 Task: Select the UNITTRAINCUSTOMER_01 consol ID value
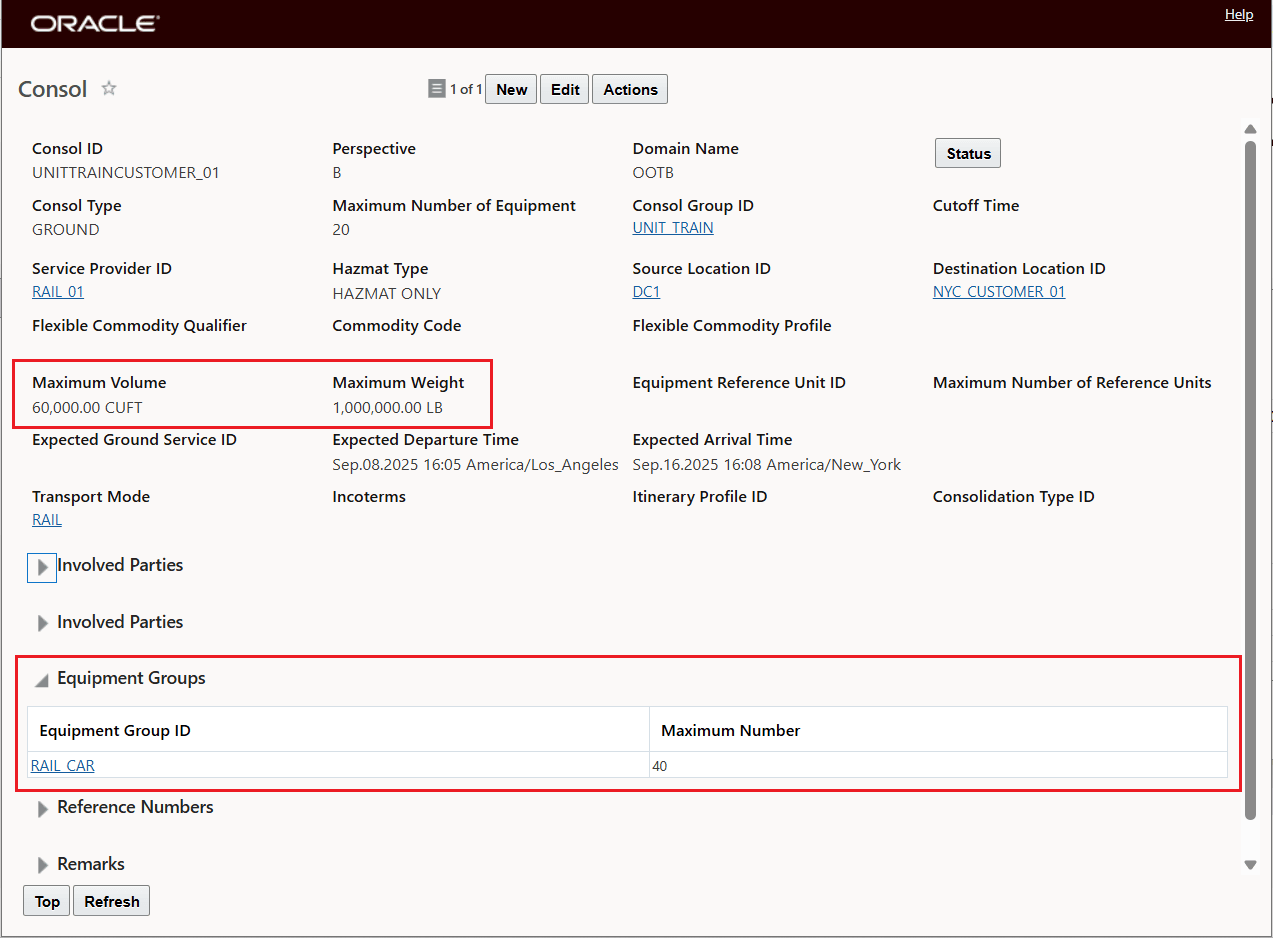point(126,172)
